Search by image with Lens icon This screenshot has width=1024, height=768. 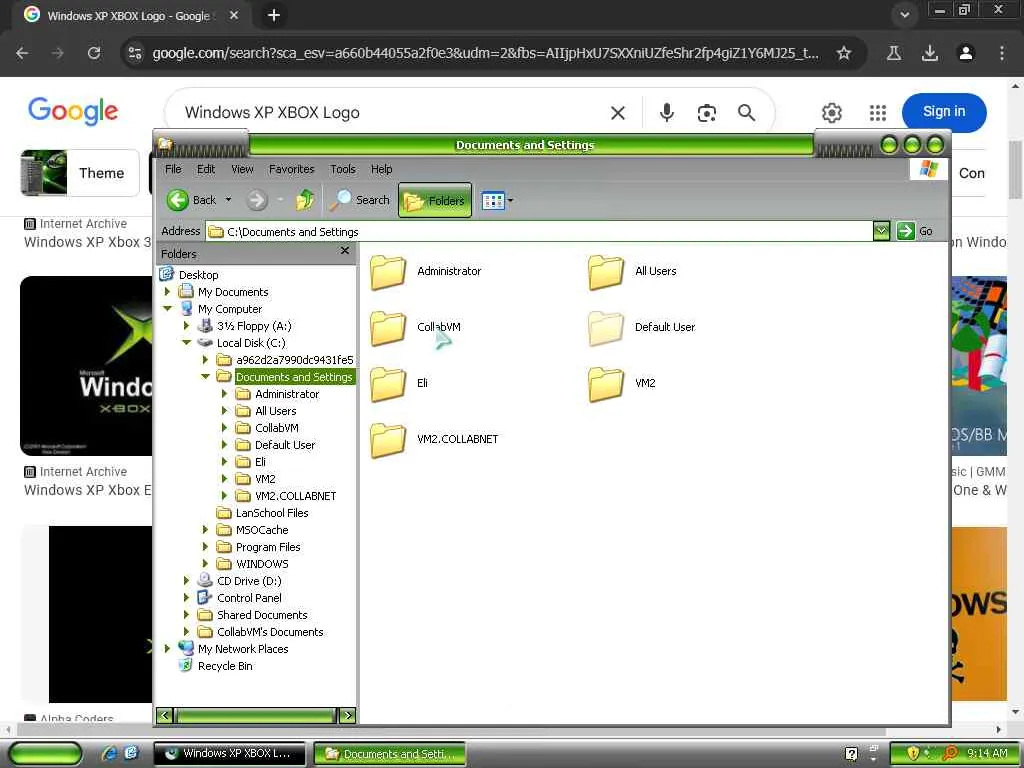point(707,113)
